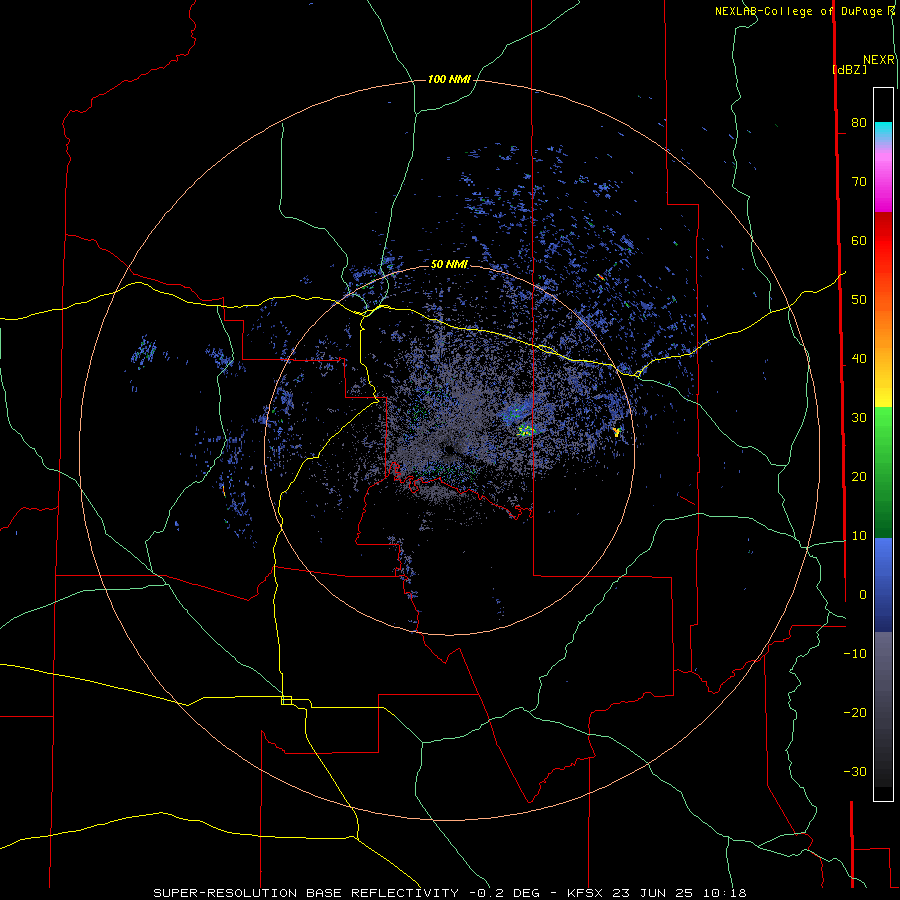Click the -10 value on the dBZ scale
This screenshot has width=900, height=900.
click(x=855, y=654)
